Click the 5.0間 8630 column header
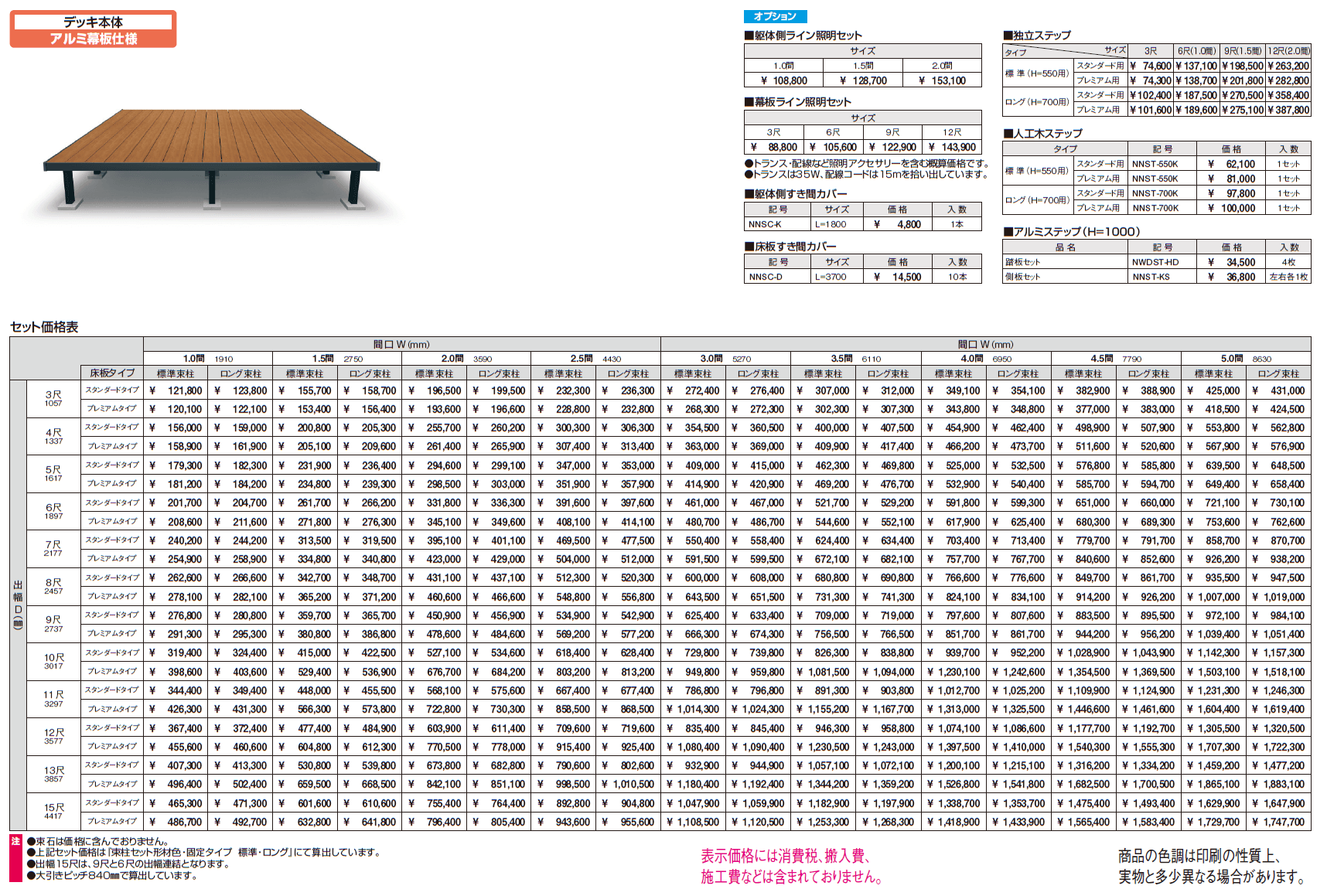This screenshot has height=896, width=1327. click(x=1245, y=359)
